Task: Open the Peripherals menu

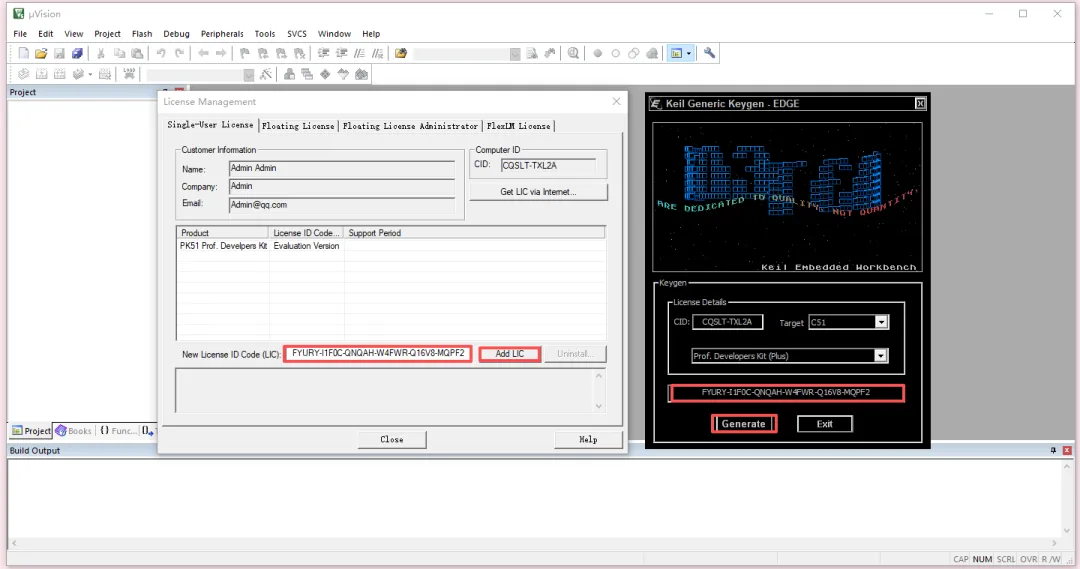Action: 222,34
